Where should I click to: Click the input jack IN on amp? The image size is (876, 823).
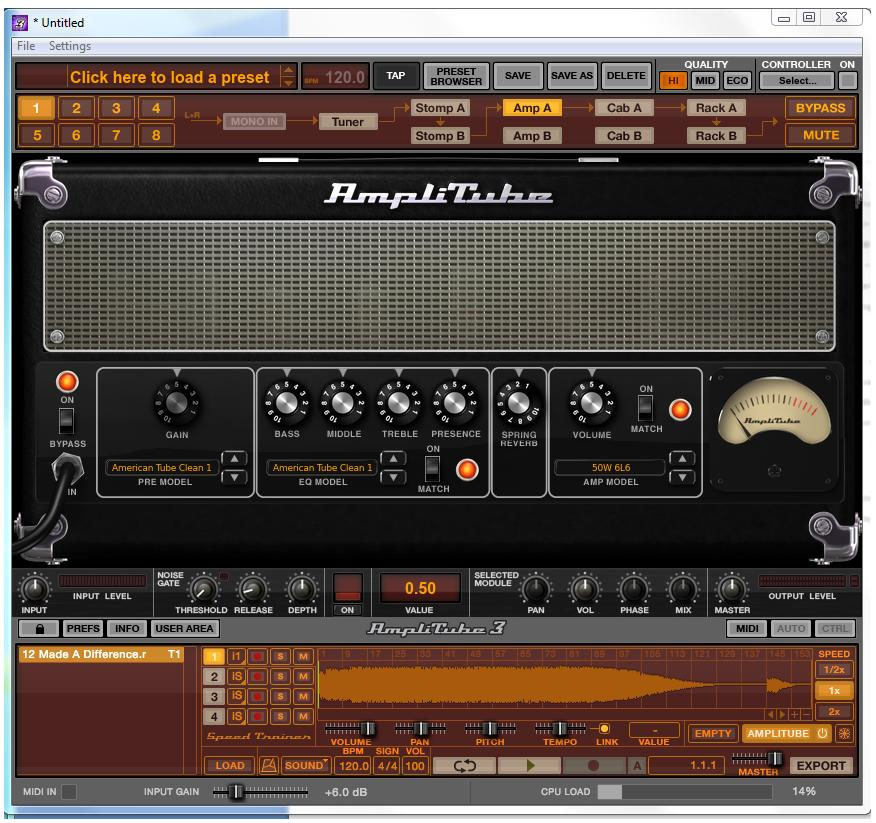(x=68, y=469)
